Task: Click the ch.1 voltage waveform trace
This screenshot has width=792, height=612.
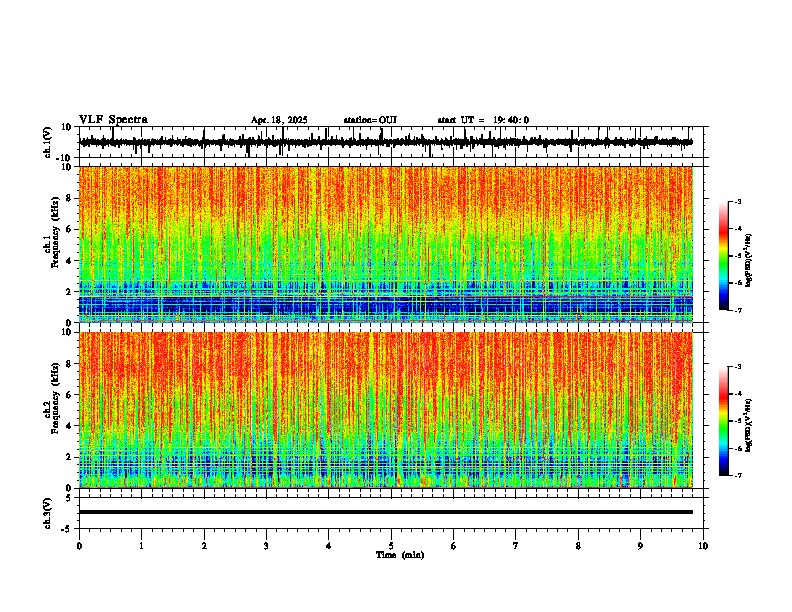Action: coord(386,142)
